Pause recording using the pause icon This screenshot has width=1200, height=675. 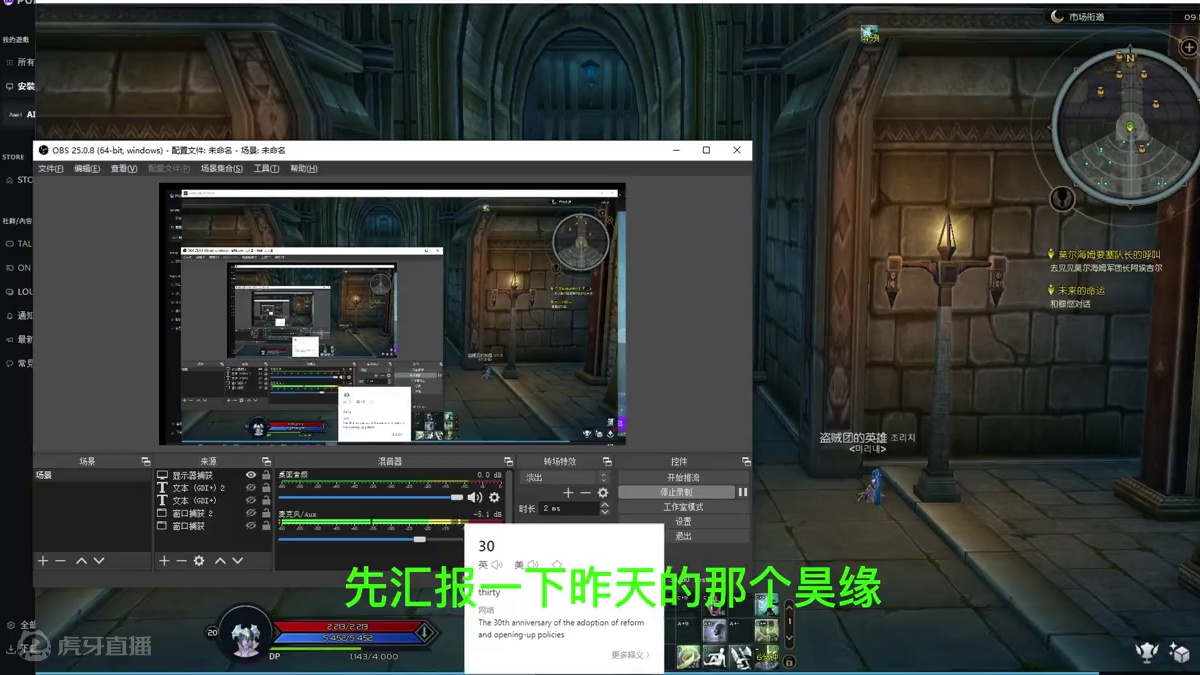pos(743,492)
